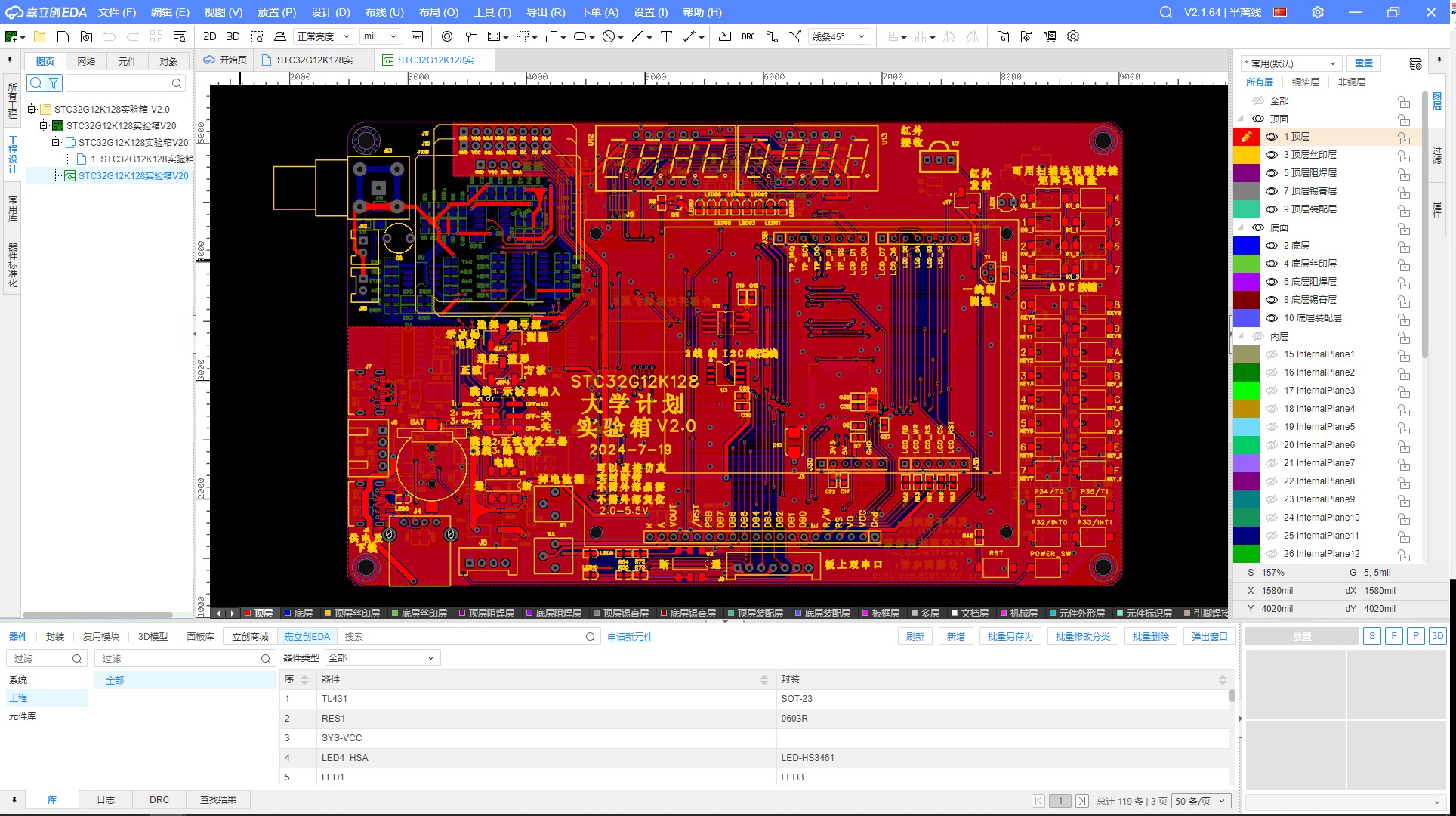Open the 正常亮度 brightness dropdown

324,36
